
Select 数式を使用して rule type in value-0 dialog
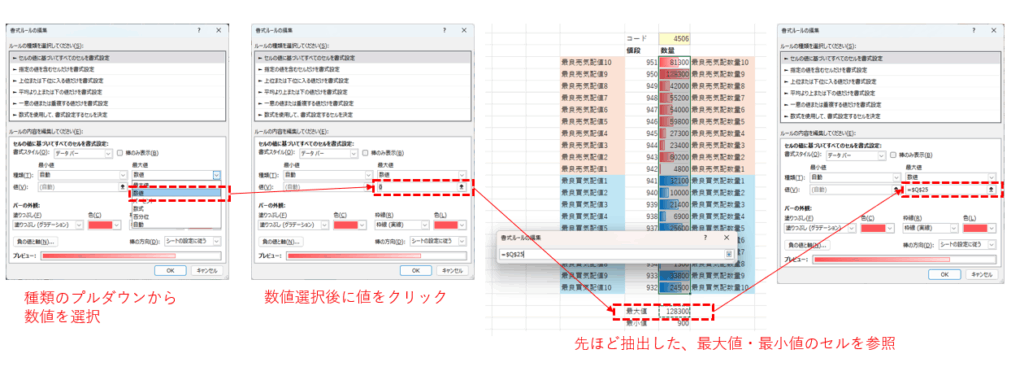pos(362,114)
